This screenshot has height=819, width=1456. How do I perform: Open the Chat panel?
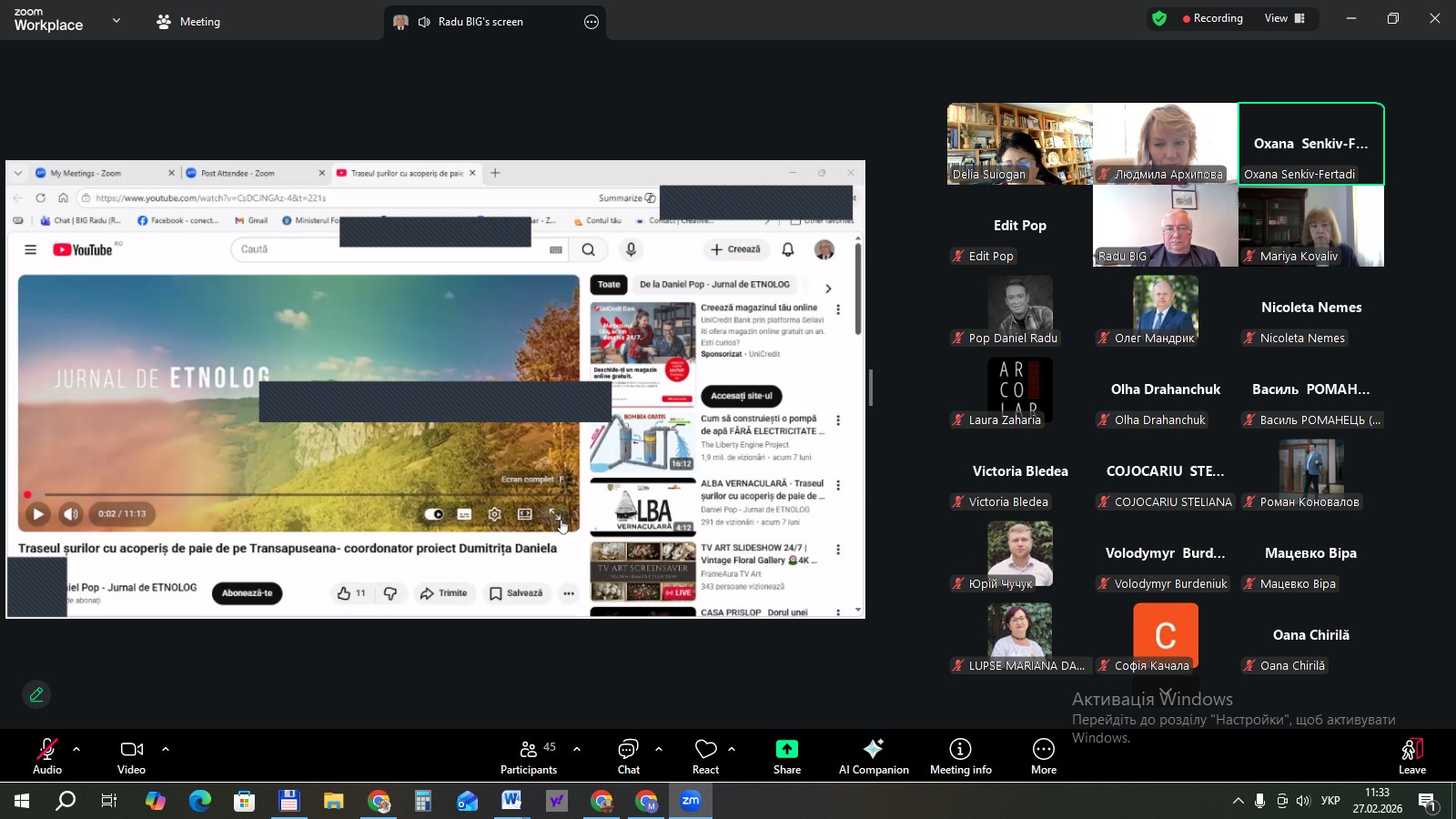[628, 756]
